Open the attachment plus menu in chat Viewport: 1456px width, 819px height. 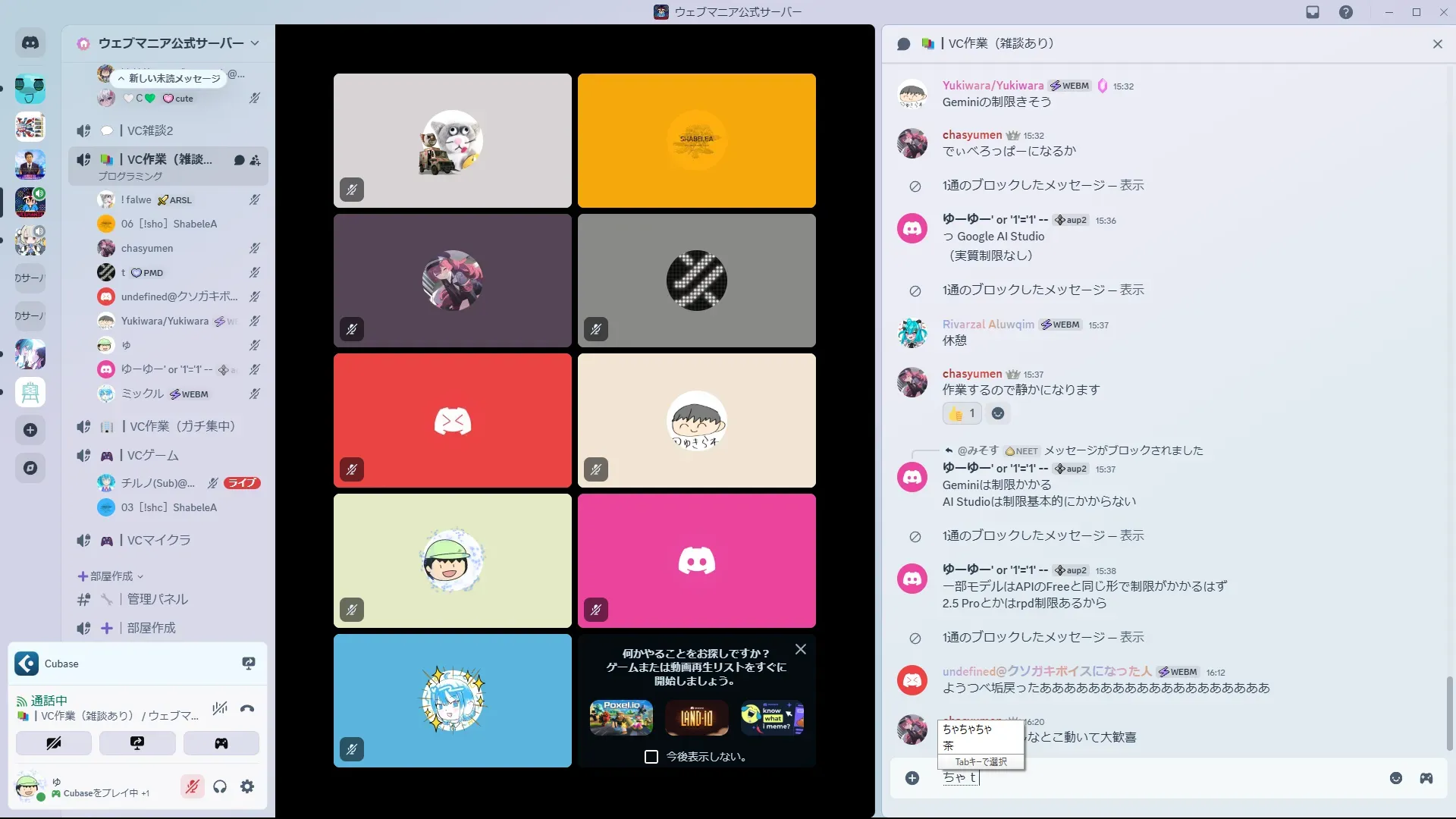pos(912,778)
